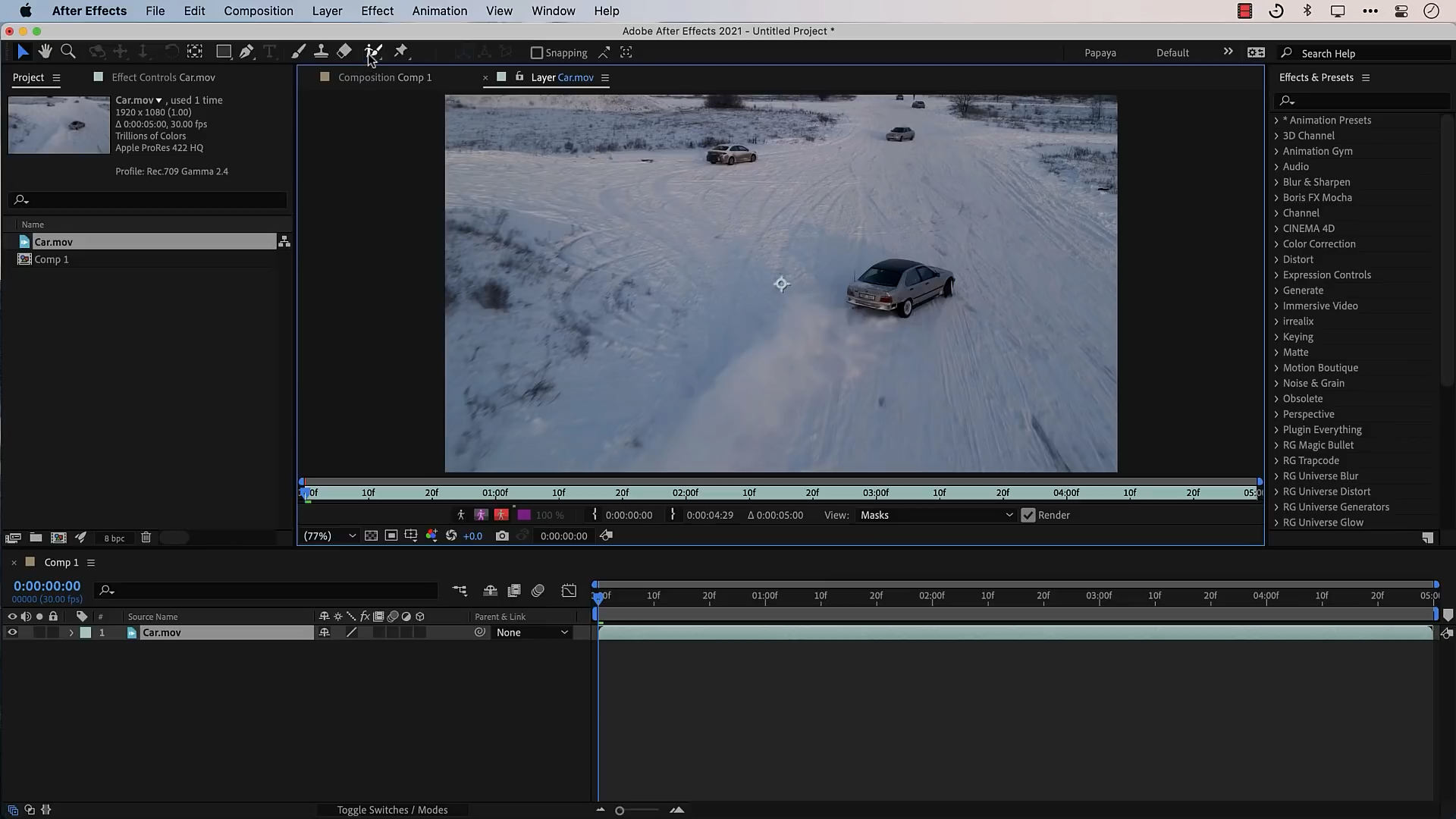Select the Hand tool
The width and height of the screenshot is (1456, 819).
(x=45, y=52)
